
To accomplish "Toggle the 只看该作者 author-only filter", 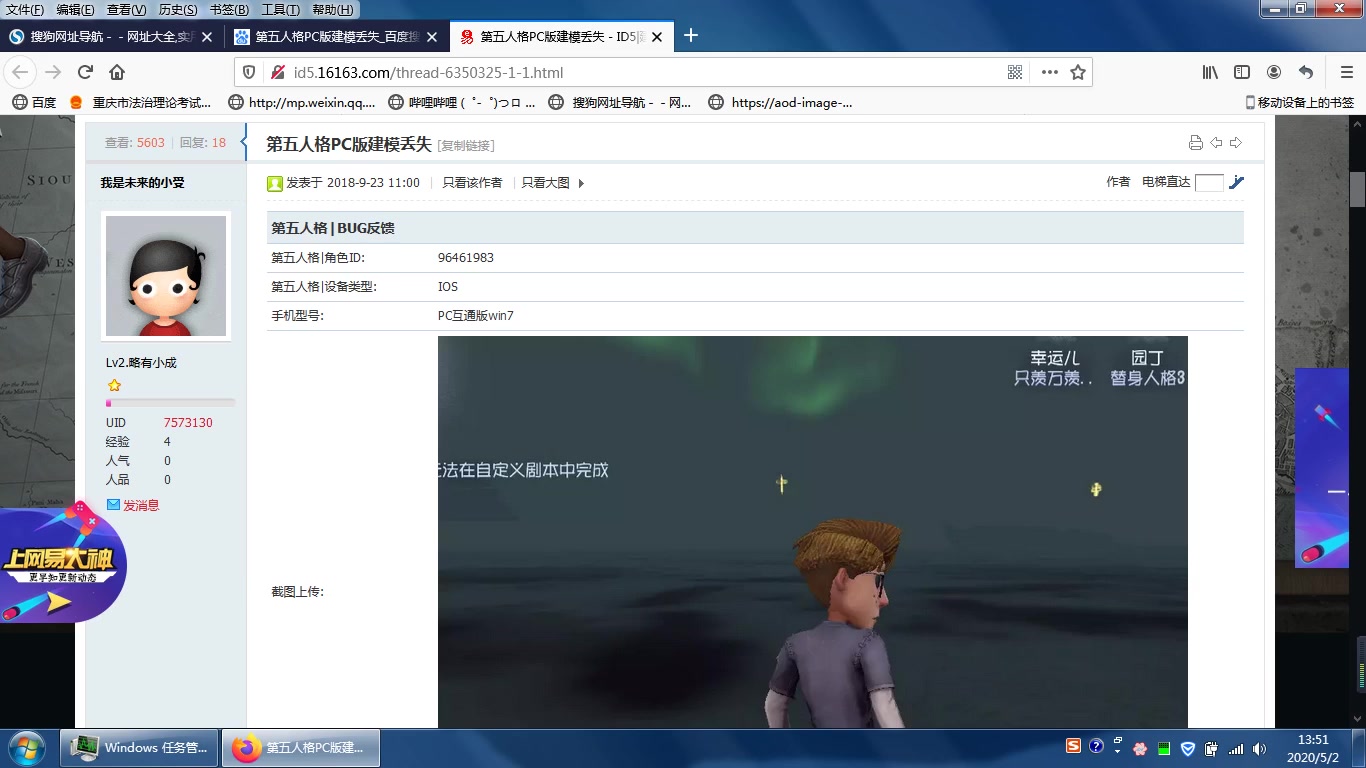I will [x=472, y=183].
